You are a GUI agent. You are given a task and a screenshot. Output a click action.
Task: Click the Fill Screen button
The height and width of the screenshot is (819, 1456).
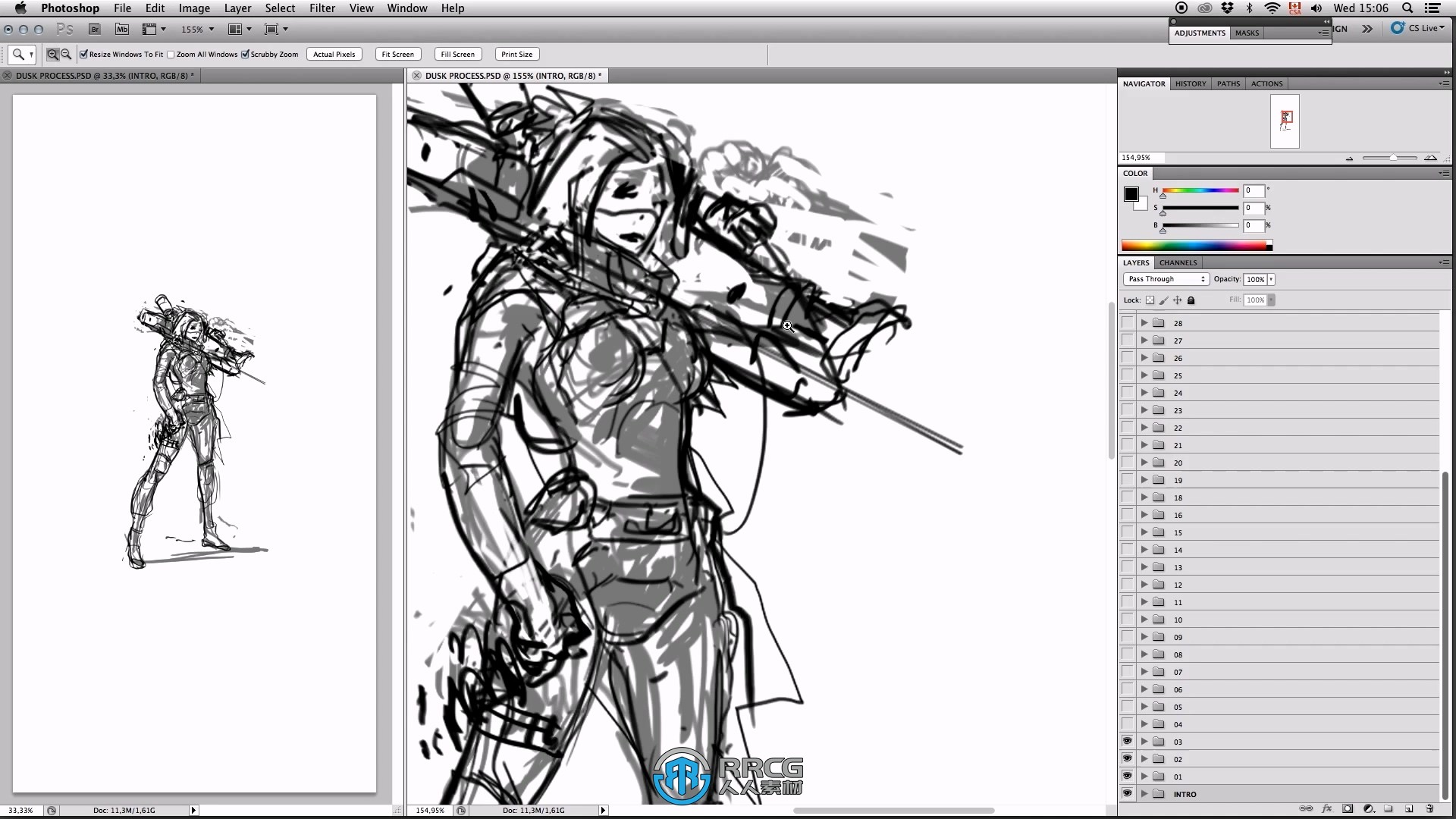click(458, 54)
